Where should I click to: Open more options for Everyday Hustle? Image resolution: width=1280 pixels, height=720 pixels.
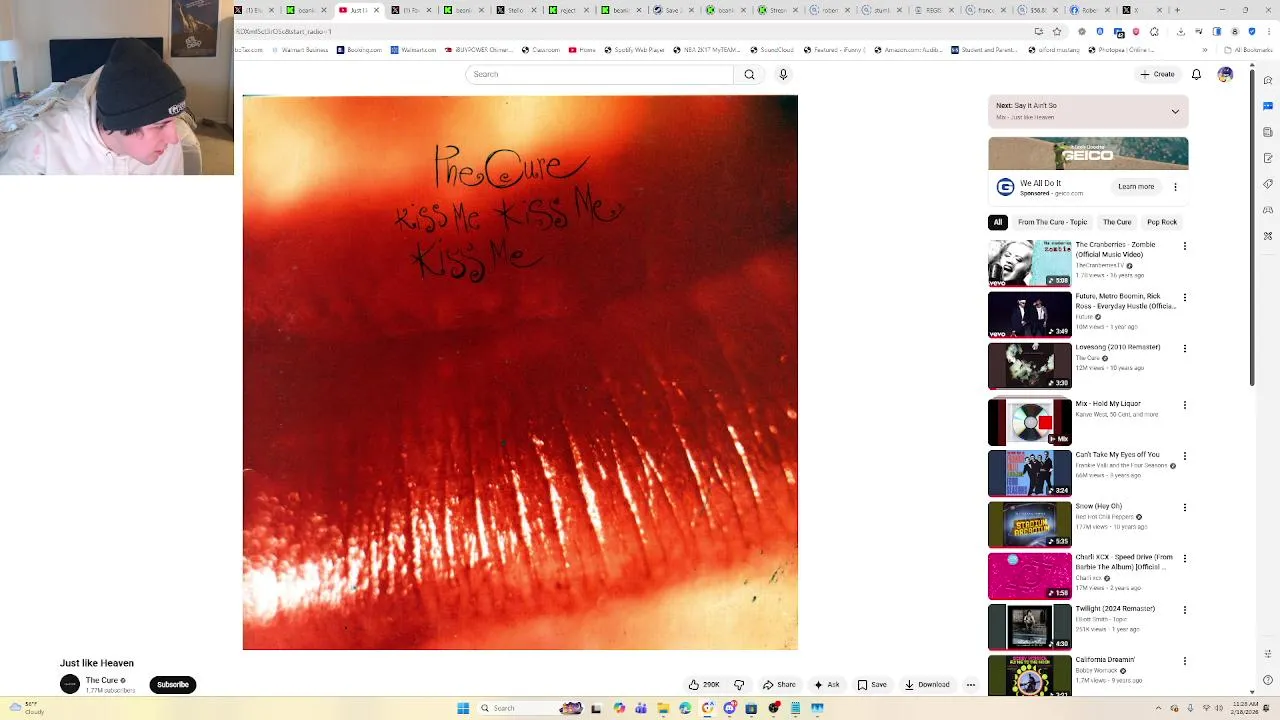[1185, 297]
